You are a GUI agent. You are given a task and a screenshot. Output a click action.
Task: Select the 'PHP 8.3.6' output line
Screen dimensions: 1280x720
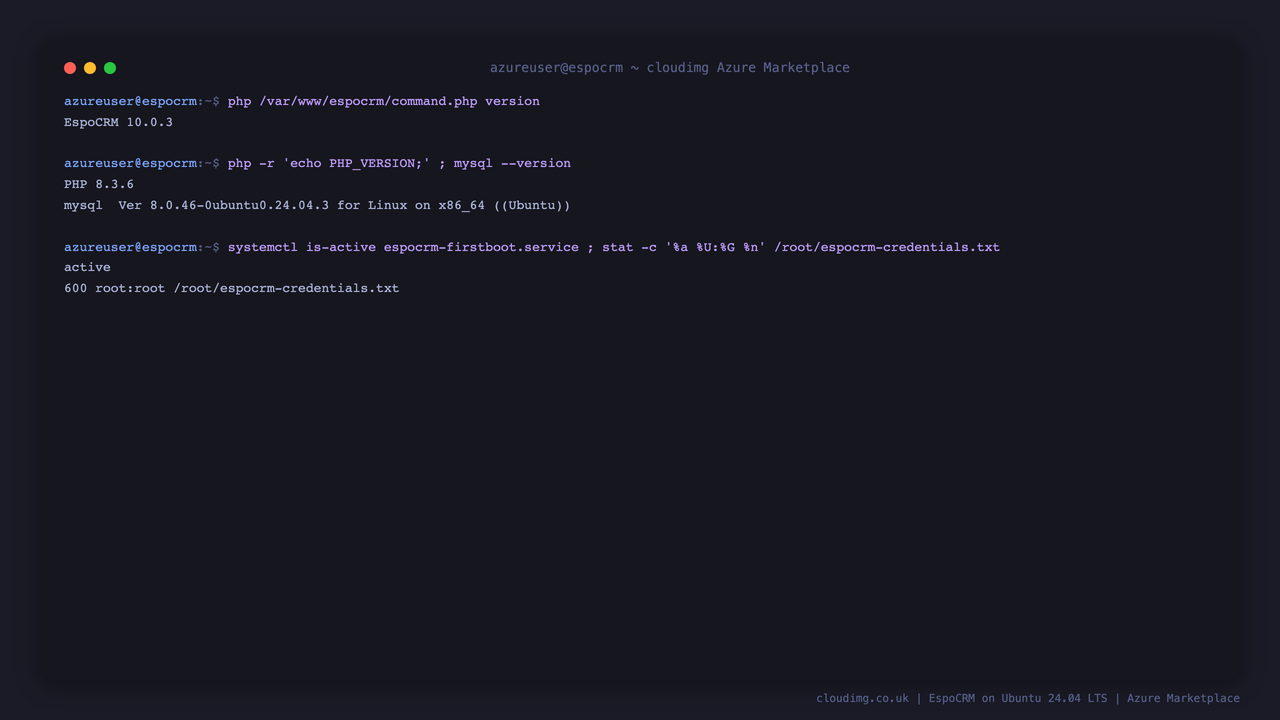(x=99, y=184)
